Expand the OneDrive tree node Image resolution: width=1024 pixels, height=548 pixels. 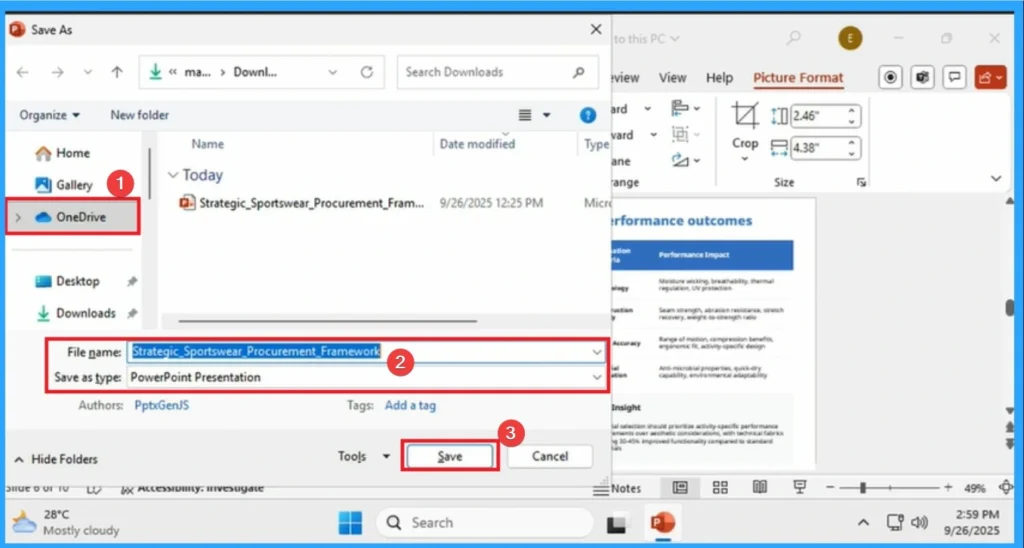coord(18,217)
